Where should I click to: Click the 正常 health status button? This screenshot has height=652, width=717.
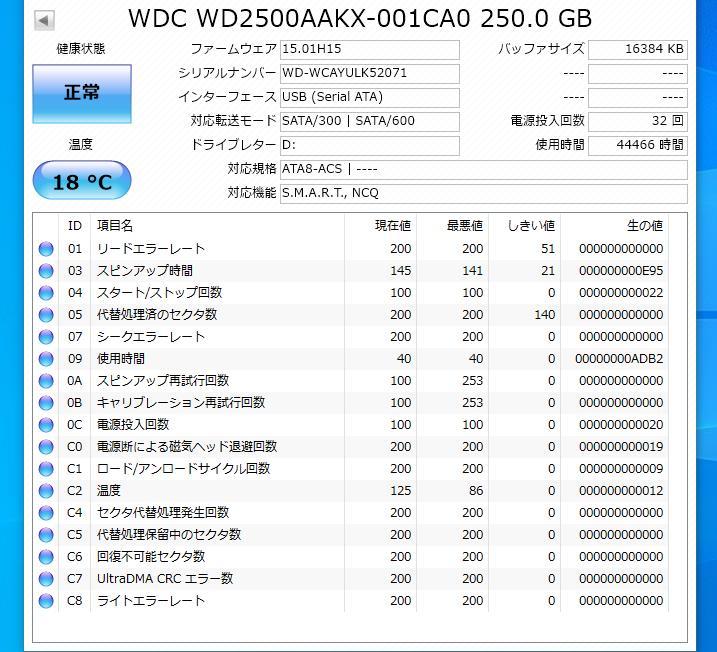(x=82, y=94)
